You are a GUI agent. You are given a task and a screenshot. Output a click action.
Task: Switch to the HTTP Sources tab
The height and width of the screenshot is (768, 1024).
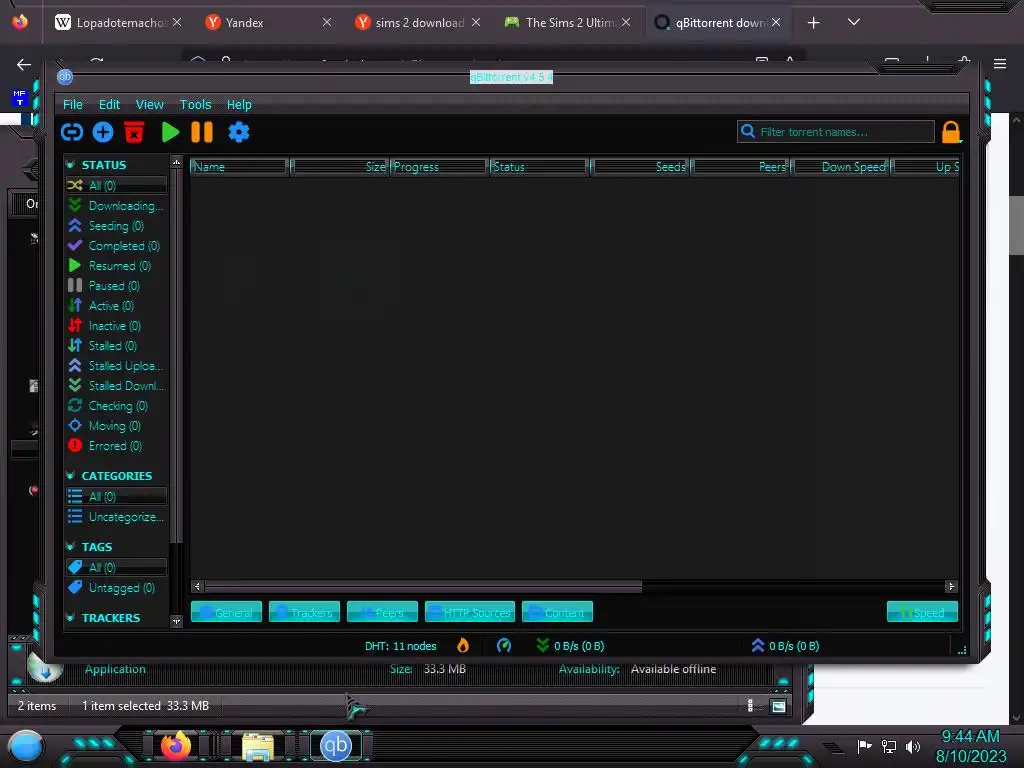tap(470, 612)
